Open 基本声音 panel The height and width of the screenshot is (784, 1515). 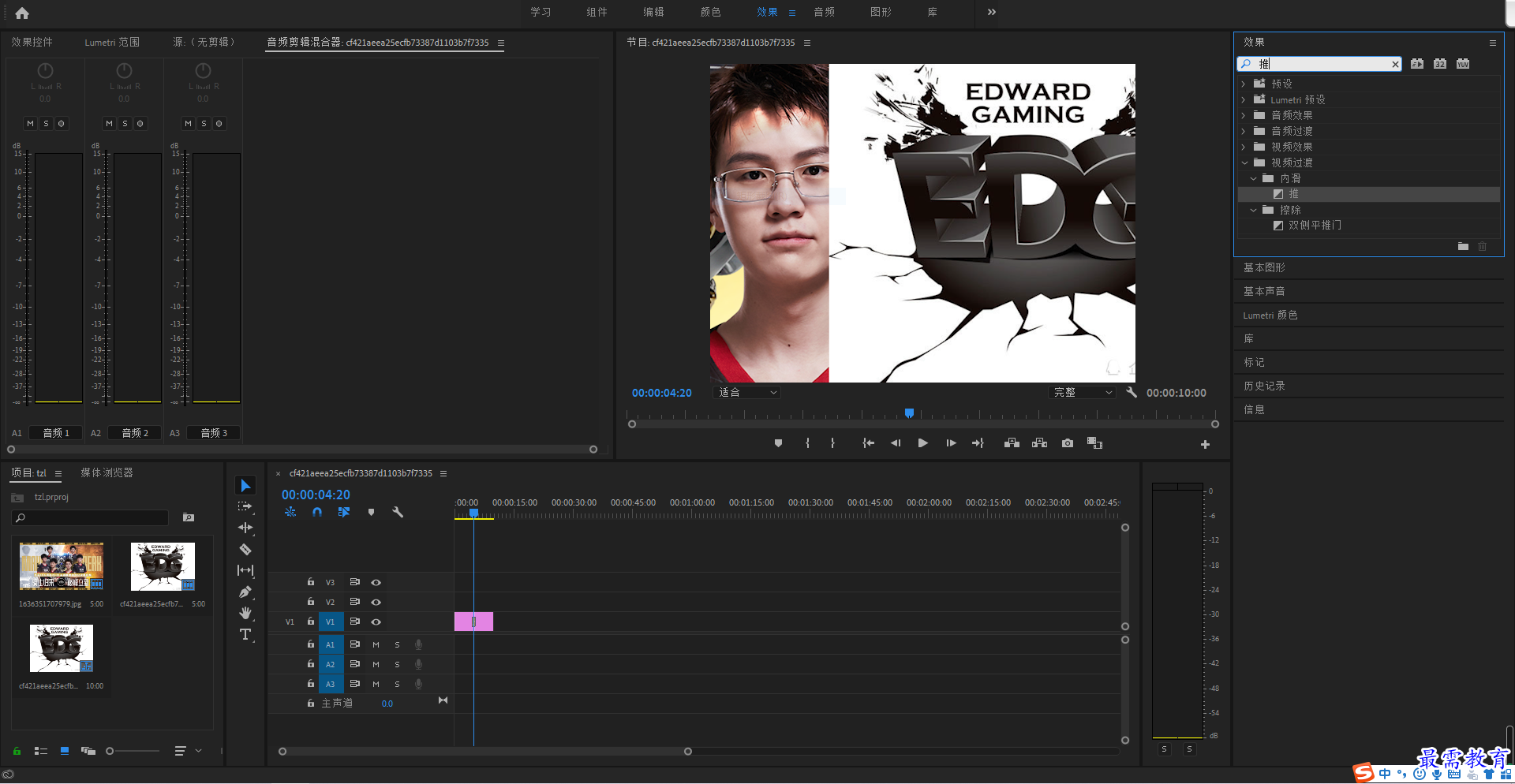coord(1264,291)
